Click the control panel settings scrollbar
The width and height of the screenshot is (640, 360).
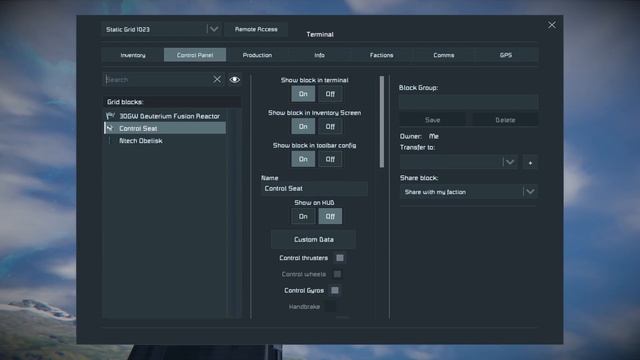[382, 122]
